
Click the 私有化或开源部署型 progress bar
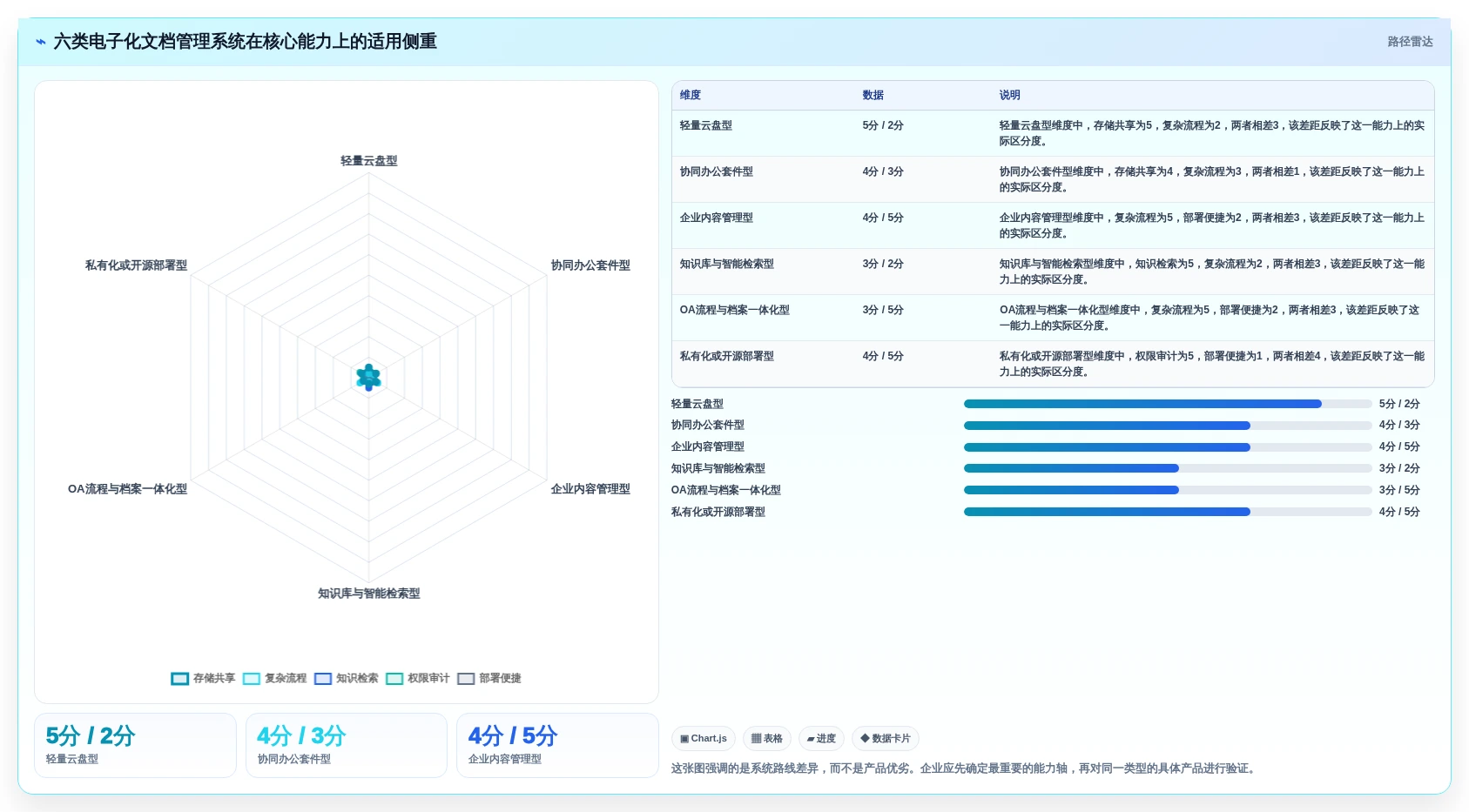1168,512
